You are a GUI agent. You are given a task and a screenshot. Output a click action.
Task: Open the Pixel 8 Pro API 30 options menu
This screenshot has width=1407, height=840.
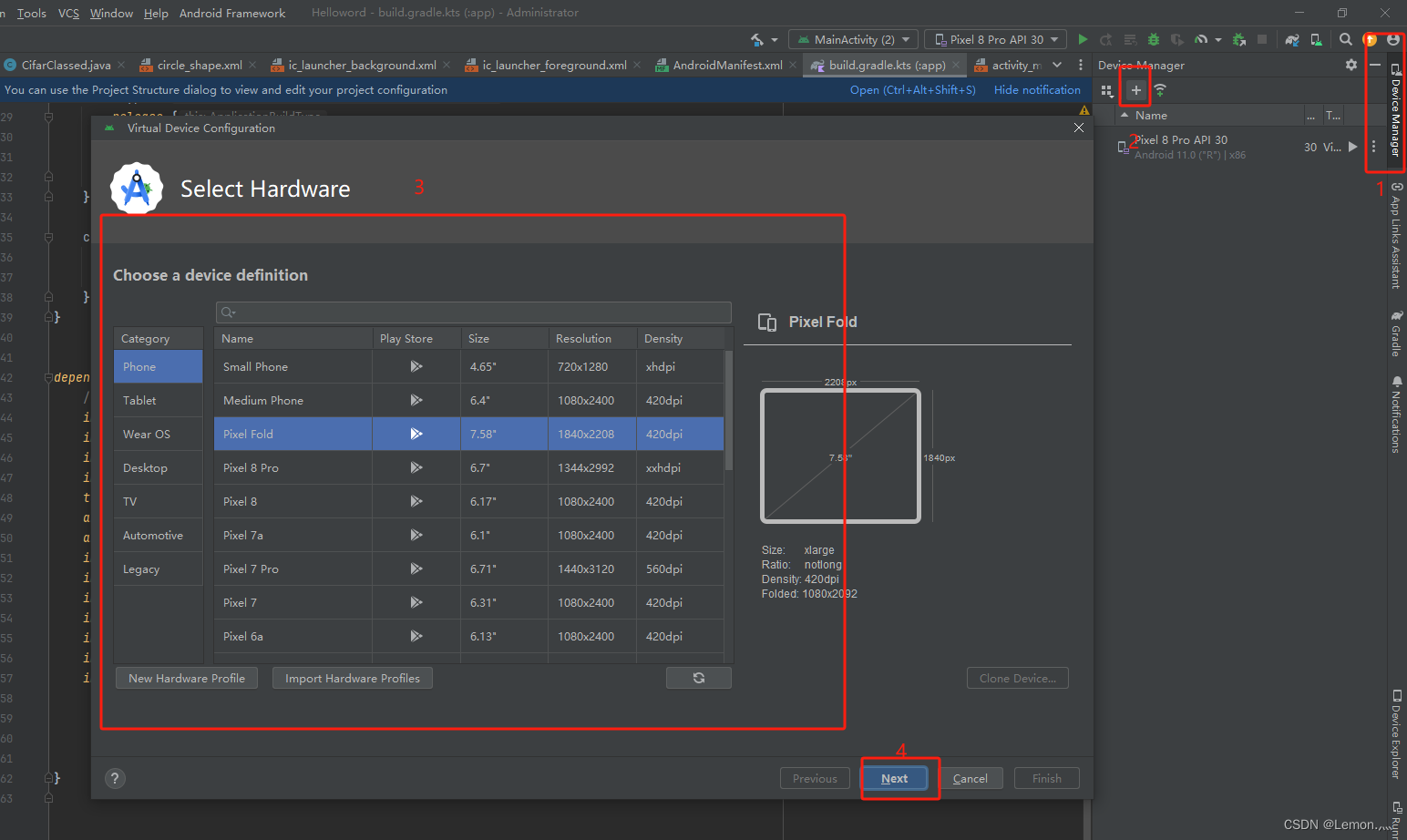point(1373,147)
